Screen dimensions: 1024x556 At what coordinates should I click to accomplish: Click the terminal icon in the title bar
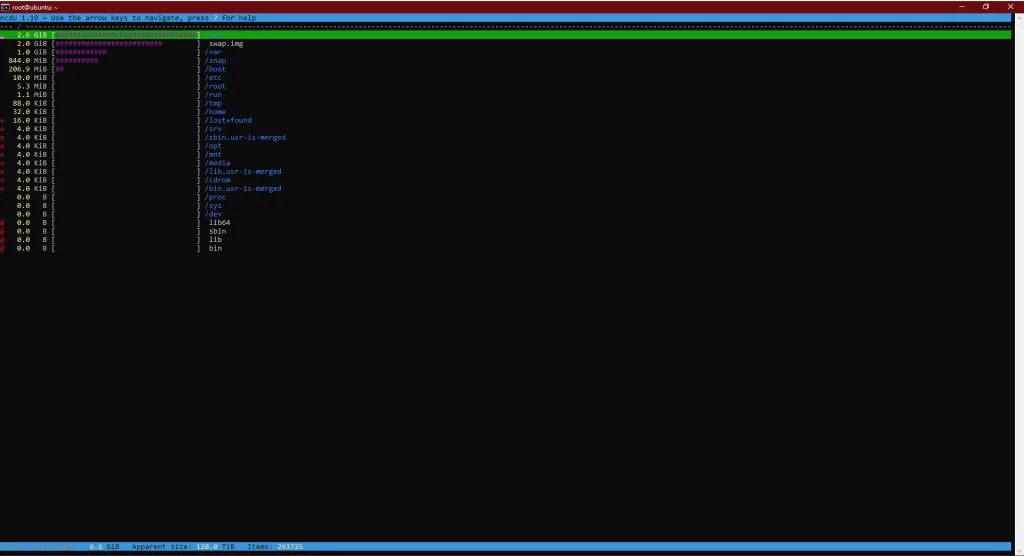pos(5,7)
